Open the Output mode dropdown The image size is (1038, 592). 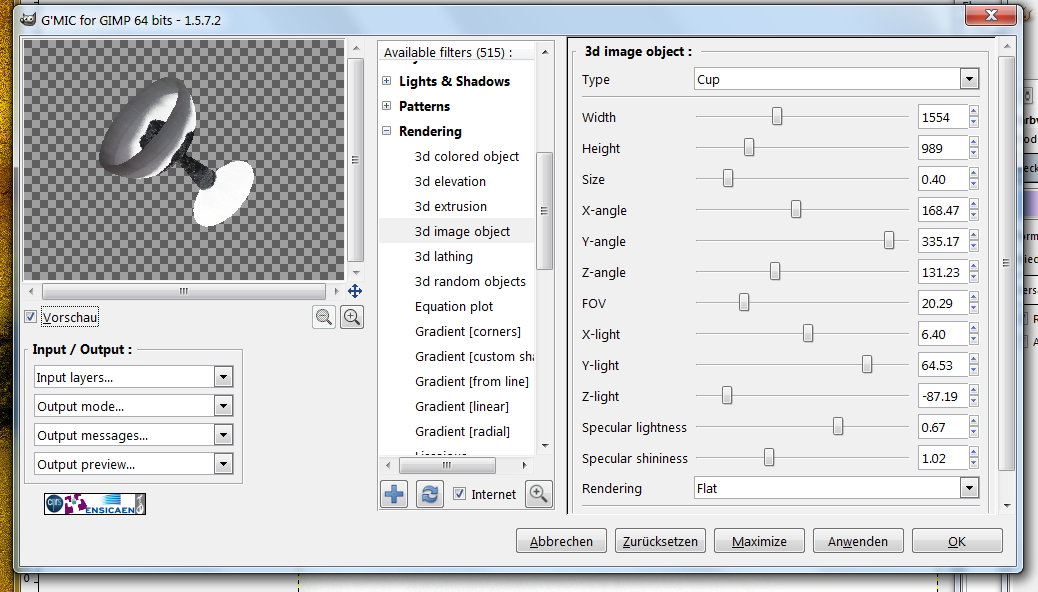[x=133, y=406]
